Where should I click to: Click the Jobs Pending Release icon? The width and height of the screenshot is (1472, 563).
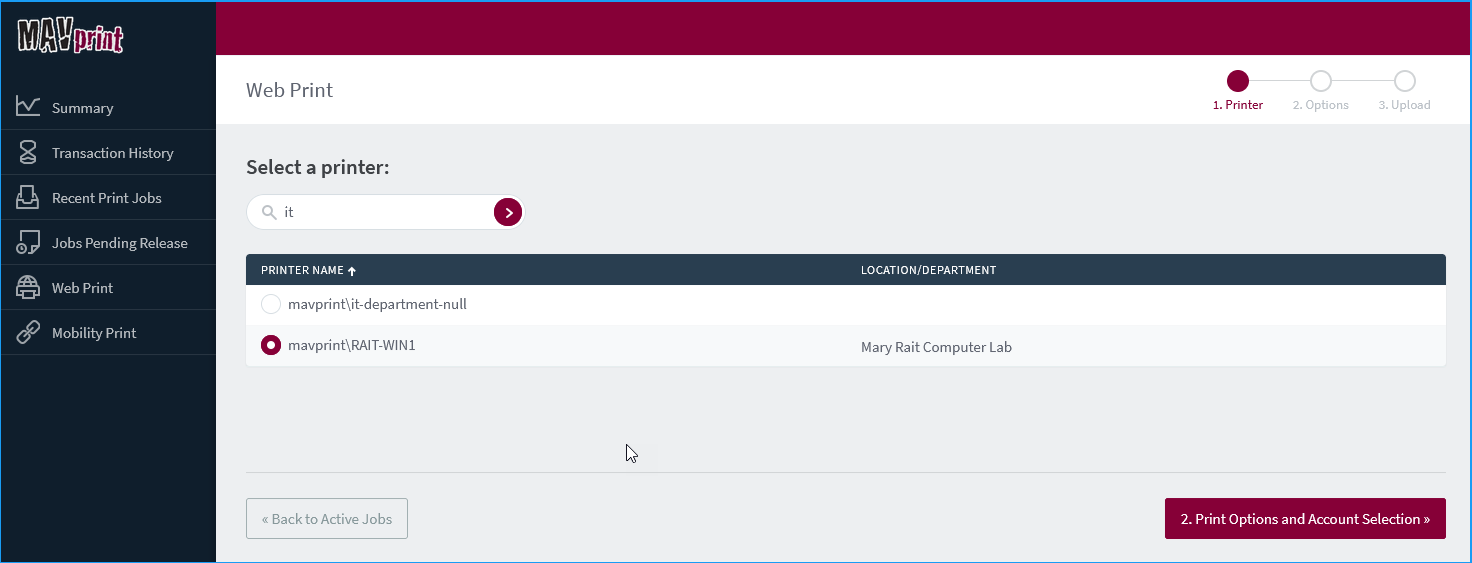click(x=28, y=243)
